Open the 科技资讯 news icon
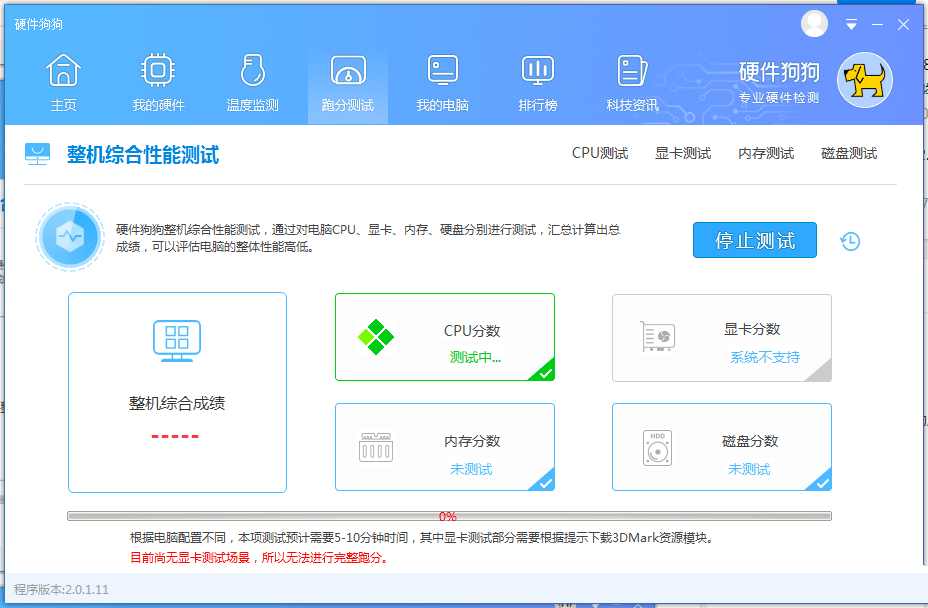 tap(632, 70)
